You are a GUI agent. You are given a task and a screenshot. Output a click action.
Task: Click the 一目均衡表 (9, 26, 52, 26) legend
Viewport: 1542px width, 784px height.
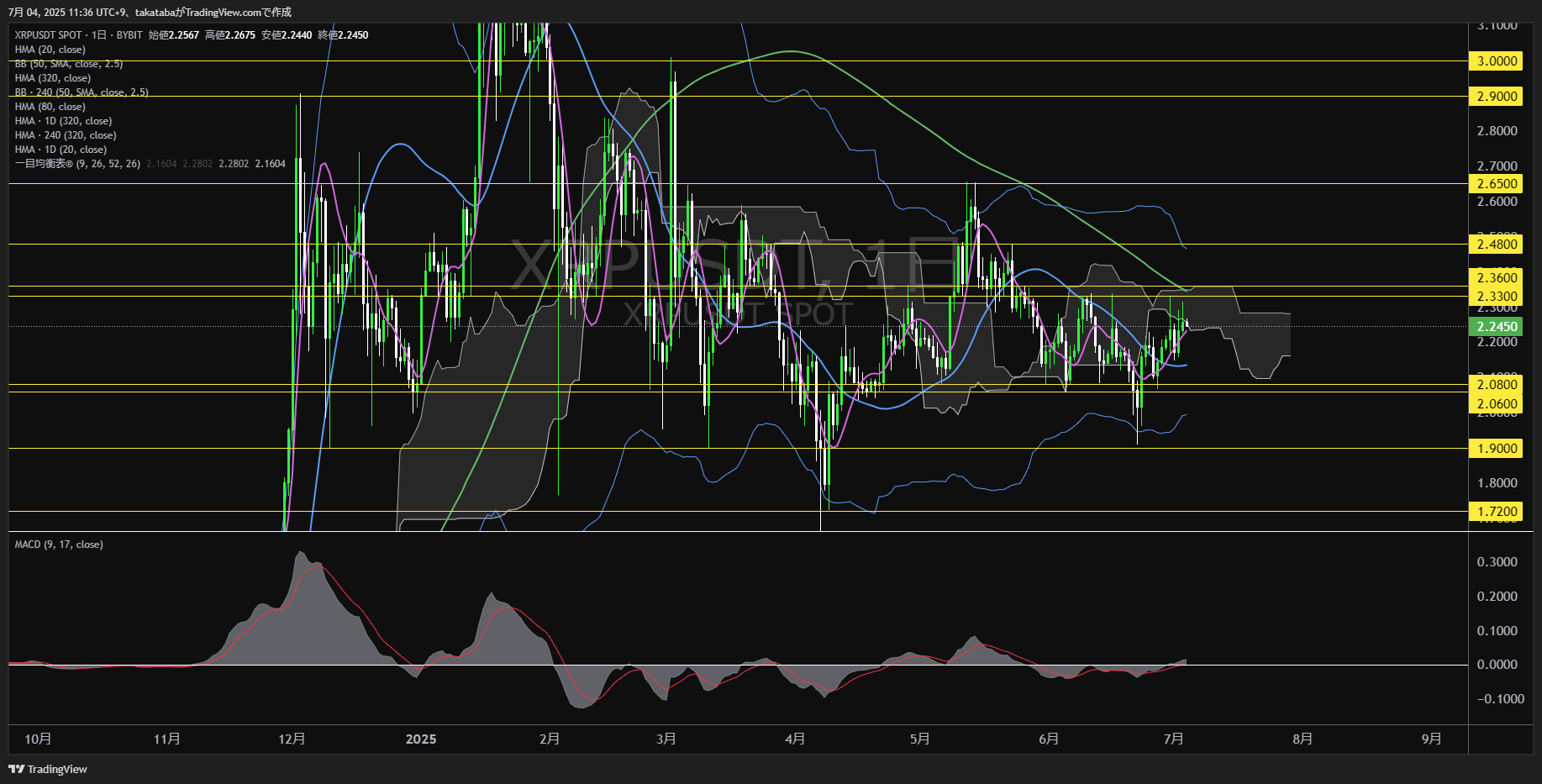coord(77,164)
